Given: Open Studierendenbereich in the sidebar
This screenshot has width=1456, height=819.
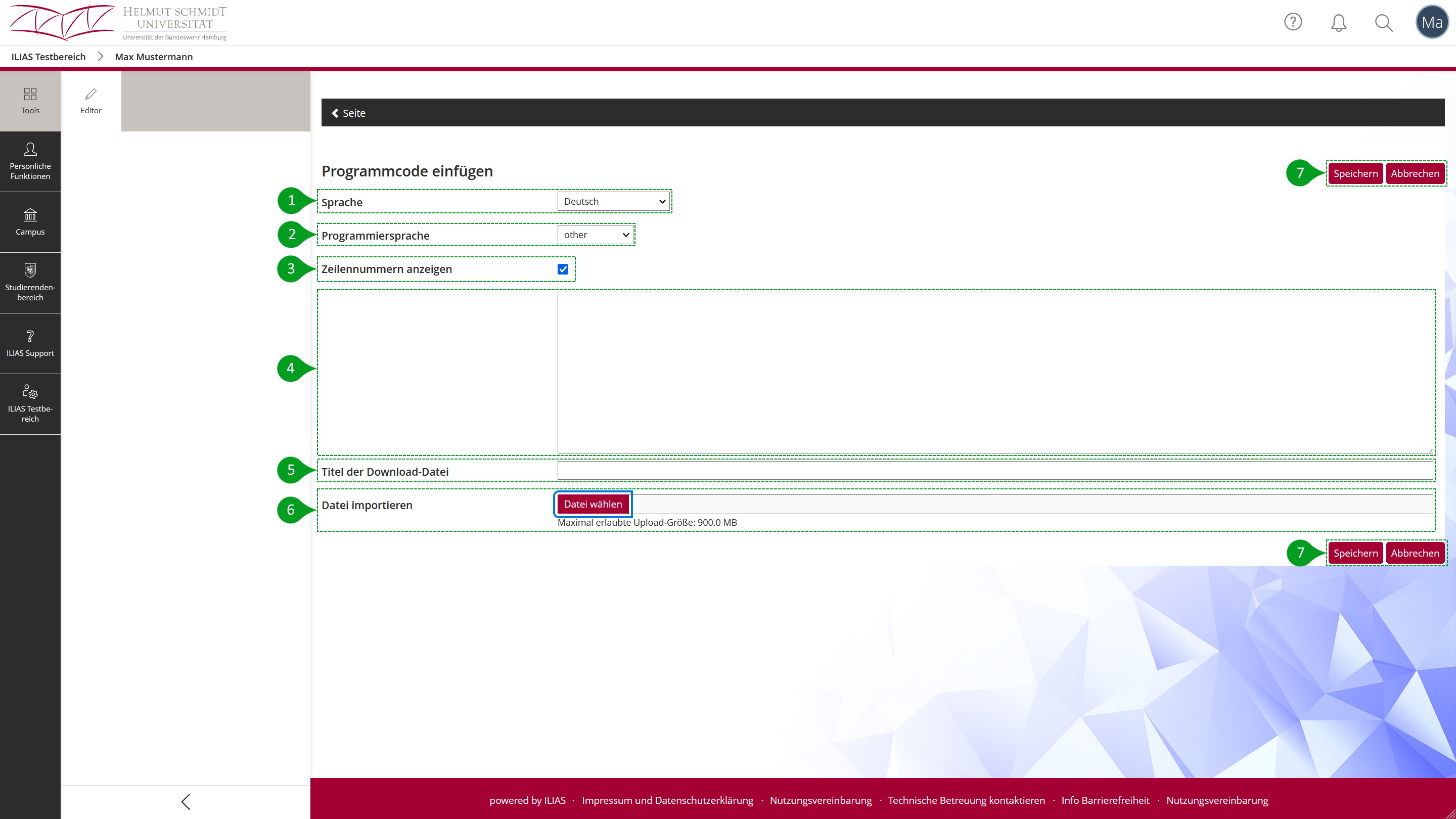Looking at the screenshot, I should 30,283.
